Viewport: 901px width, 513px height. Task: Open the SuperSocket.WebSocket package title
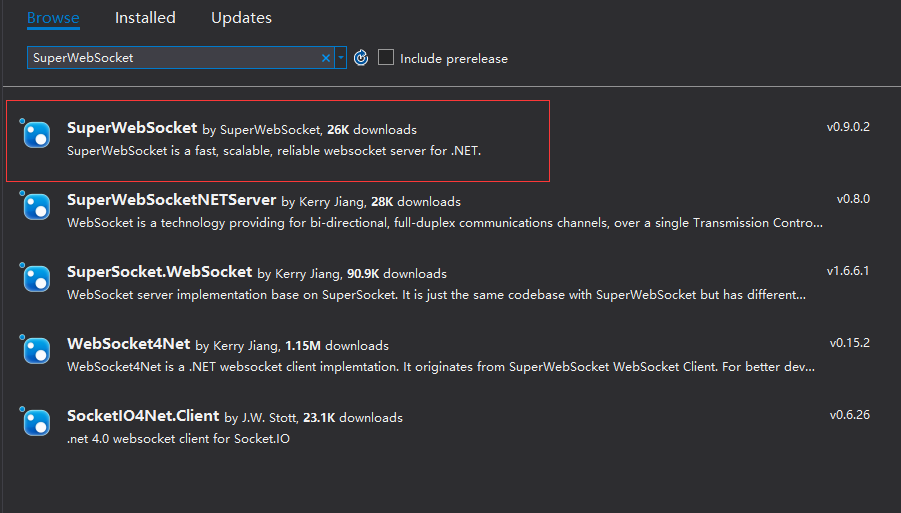pyautogui.click(x=159, y=272)
